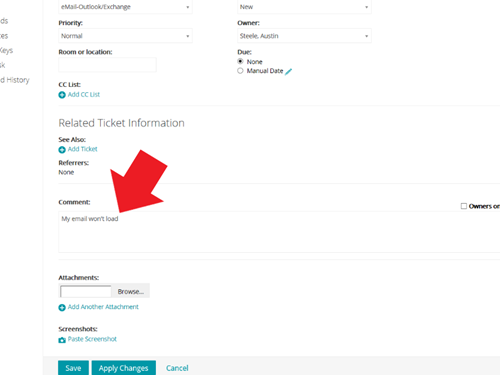Click the Add Ticket link
Viewport: 500px width, 375px height.
[x=82, y=149]
